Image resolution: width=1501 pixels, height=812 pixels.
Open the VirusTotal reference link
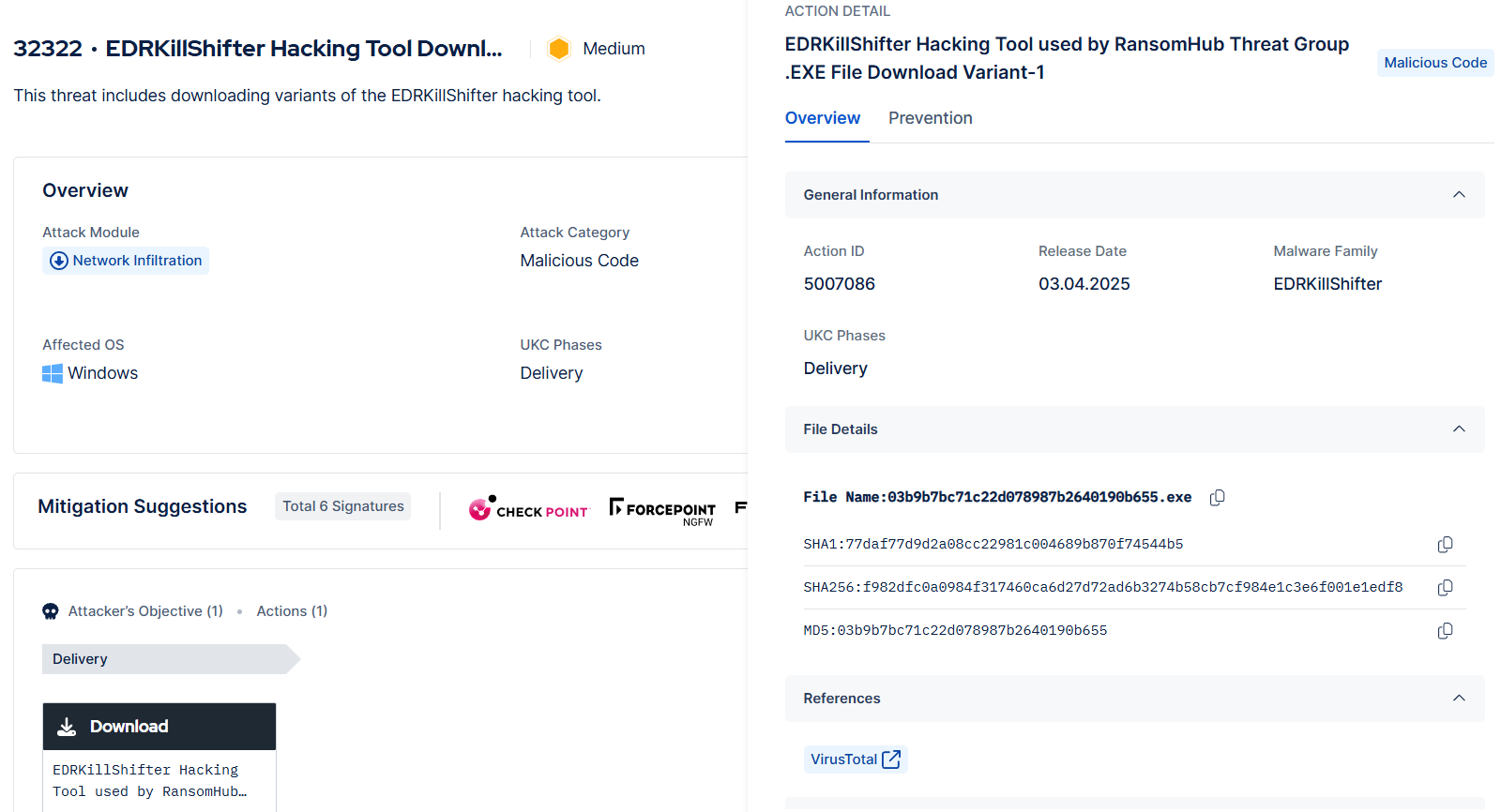856,759
